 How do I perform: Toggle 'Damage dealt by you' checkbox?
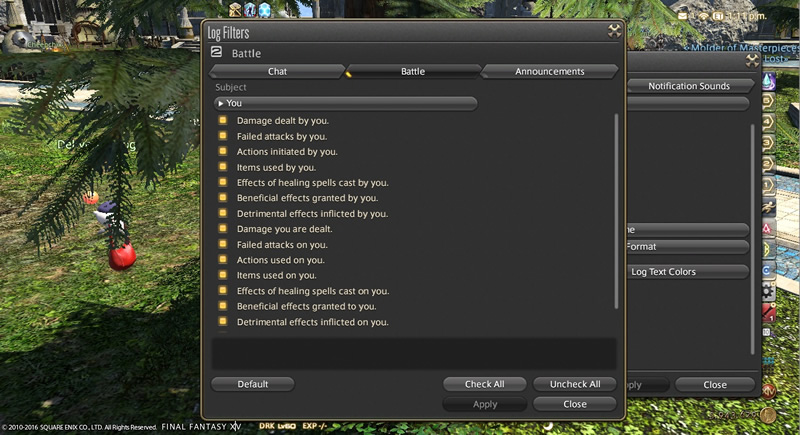coord(223,120)
